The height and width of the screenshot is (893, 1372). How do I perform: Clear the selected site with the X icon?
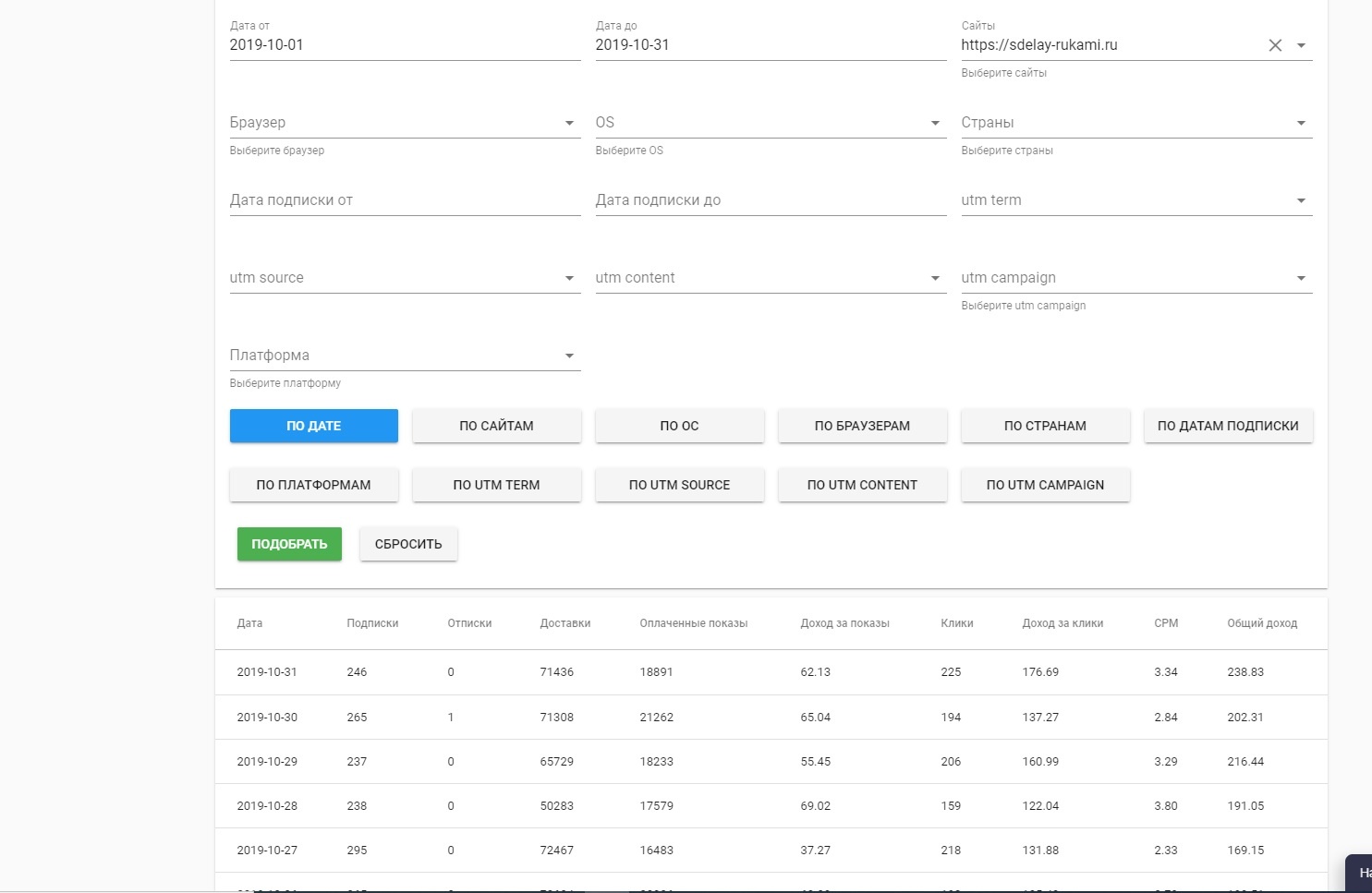point(1275,45)
